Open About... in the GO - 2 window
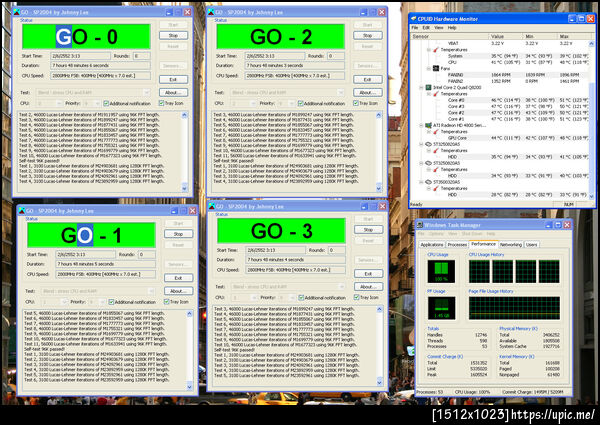This screenshot has width=600, height=425. pos(367,93)
